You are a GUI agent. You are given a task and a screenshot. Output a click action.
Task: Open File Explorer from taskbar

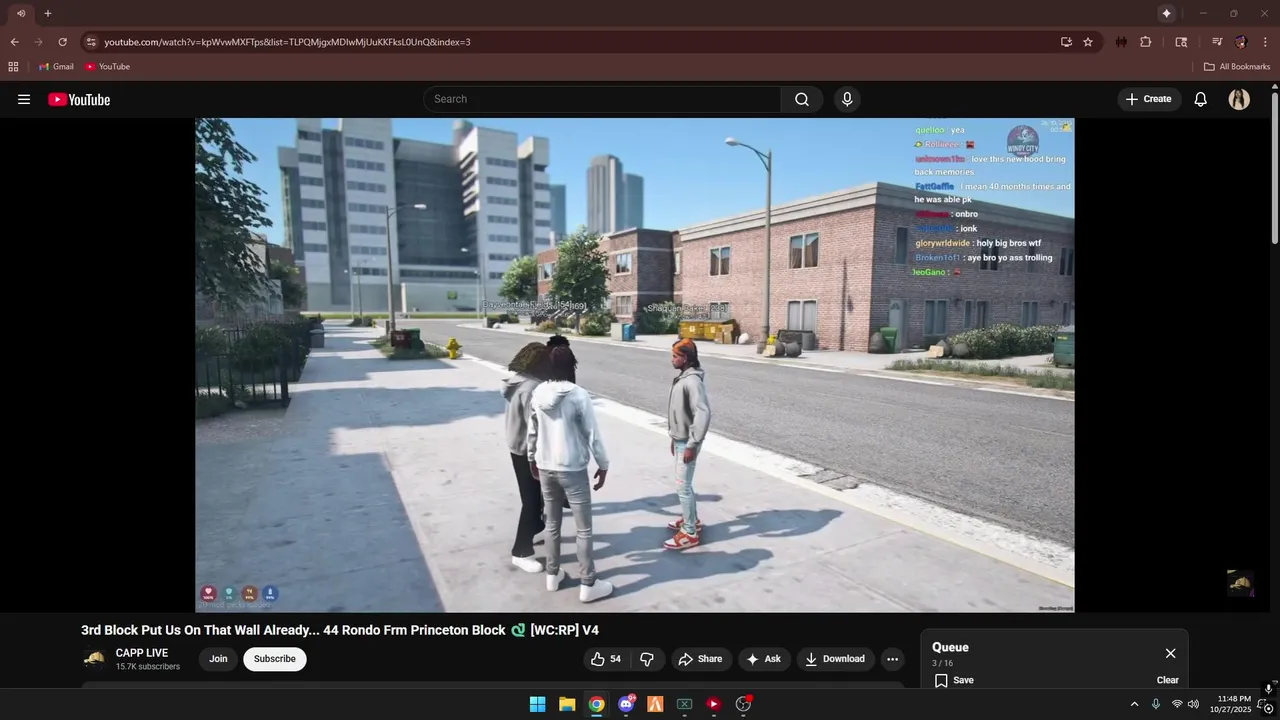pyautogui.click(x=567, y=704)
